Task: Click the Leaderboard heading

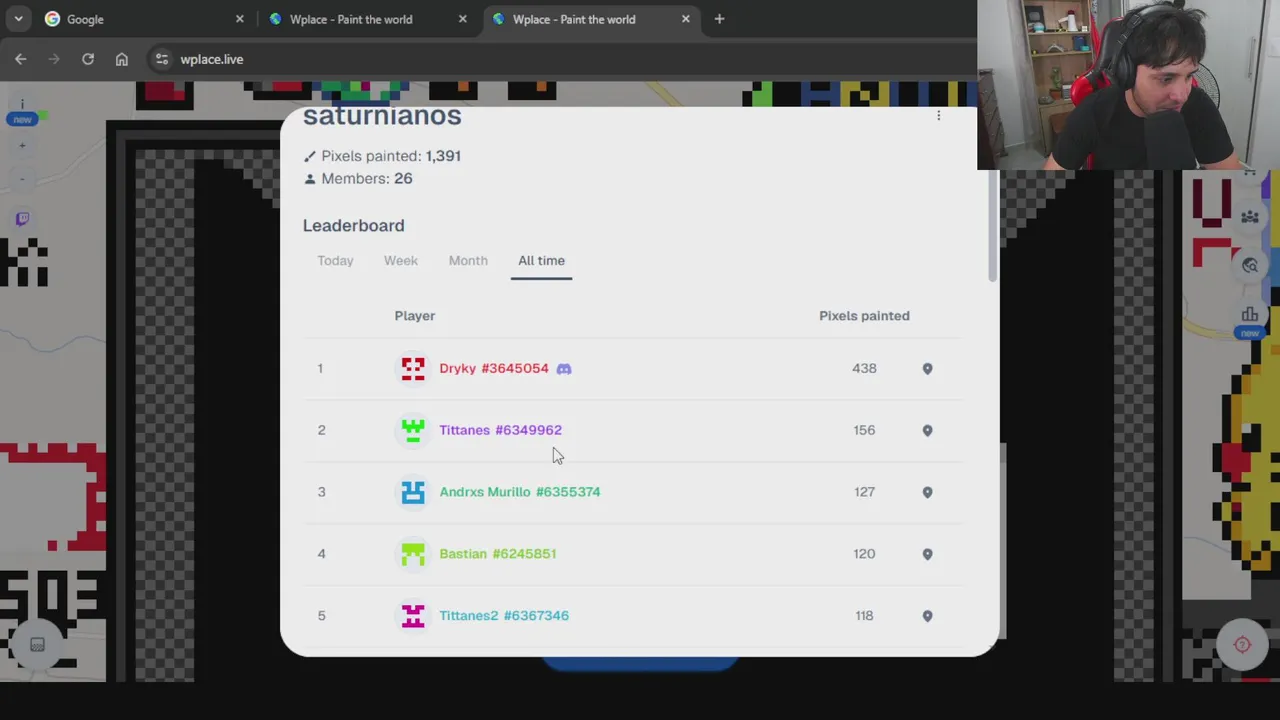Action: pyautogui.click(x=353, y=226)
